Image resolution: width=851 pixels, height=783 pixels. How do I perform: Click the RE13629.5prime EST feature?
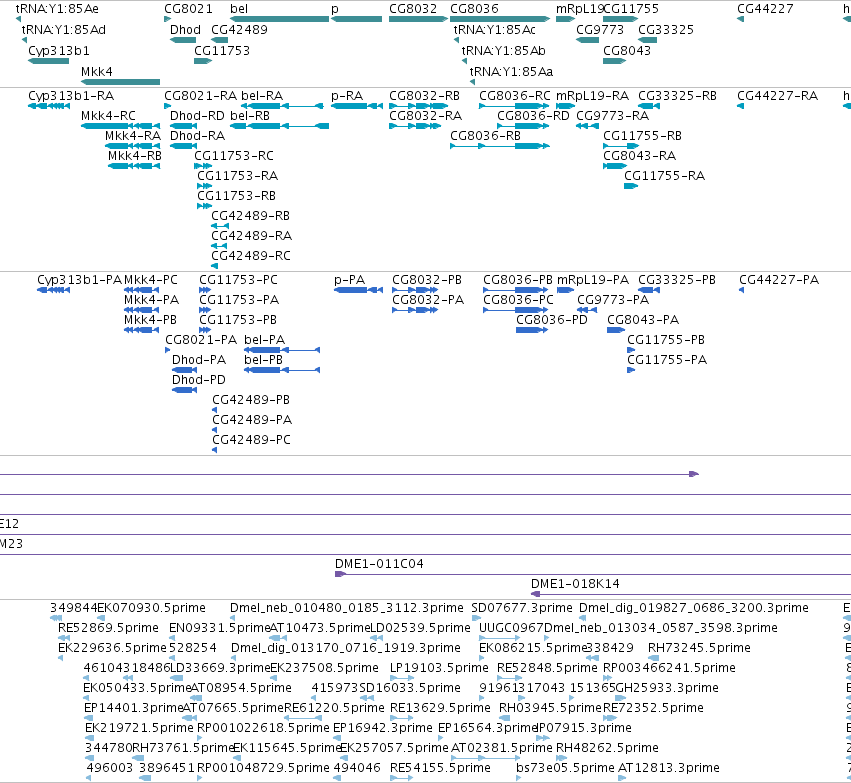coord(402,718)
